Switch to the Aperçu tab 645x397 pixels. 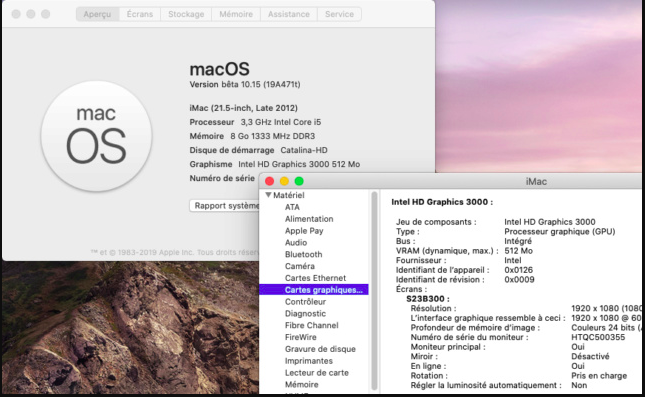click(x=97, y=14)
